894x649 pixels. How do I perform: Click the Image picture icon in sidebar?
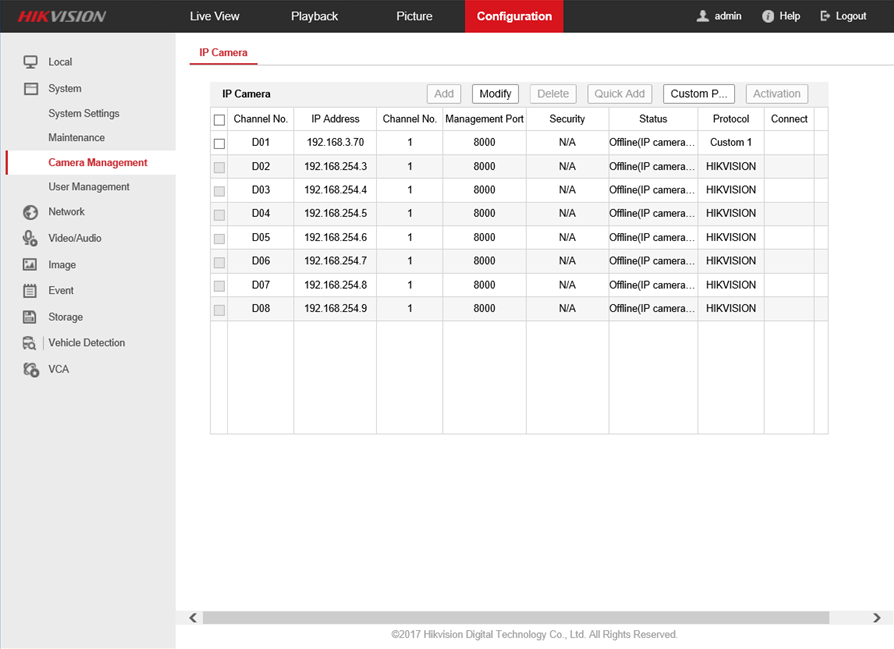pos(30,265)
